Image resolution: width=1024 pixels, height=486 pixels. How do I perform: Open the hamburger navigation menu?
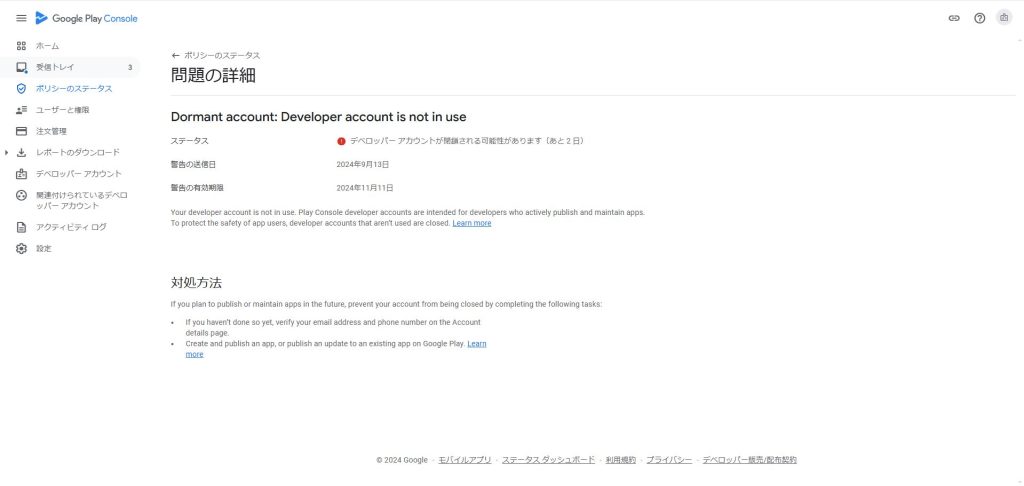point(21,18)
